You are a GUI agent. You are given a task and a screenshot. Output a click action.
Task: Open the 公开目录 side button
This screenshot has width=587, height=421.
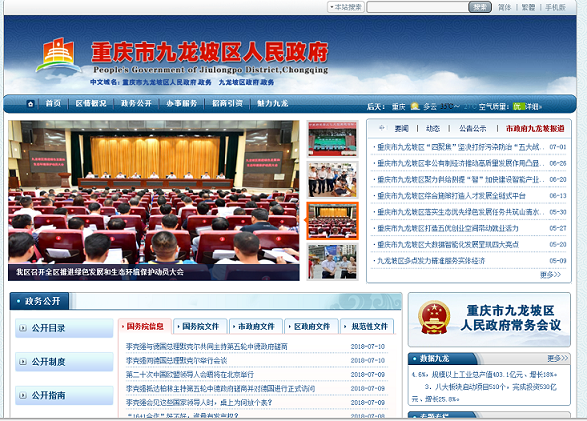click(x=64, y=328)
